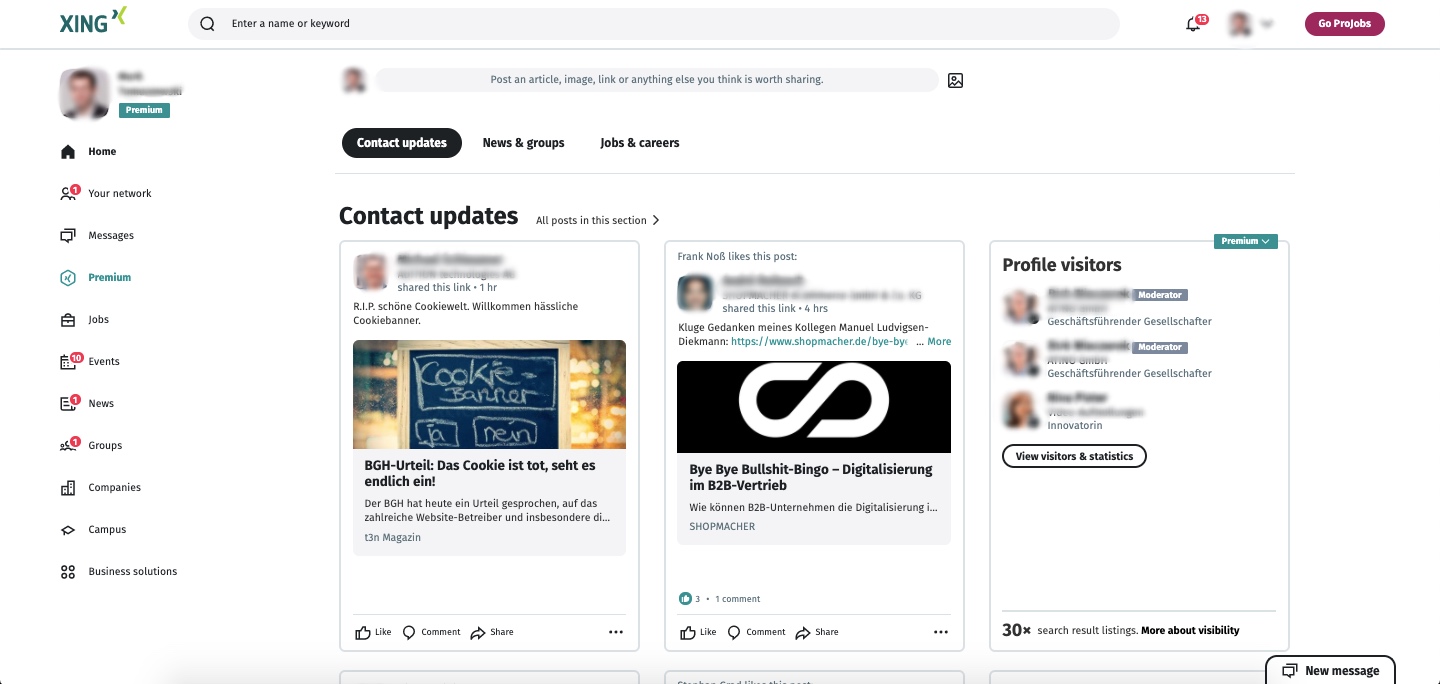Share the Shopmacher post
Screen dimensions: 1440x684
pyautogui.click(x=817, y=632)
